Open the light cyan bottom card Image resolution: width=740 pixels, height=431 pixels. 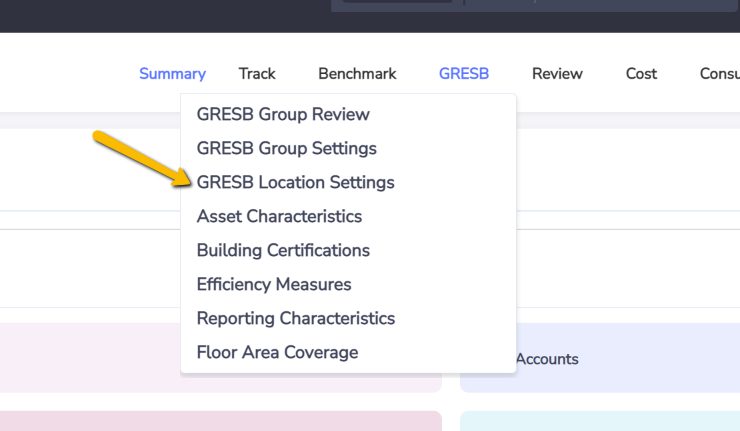click(x=600, y=421)
